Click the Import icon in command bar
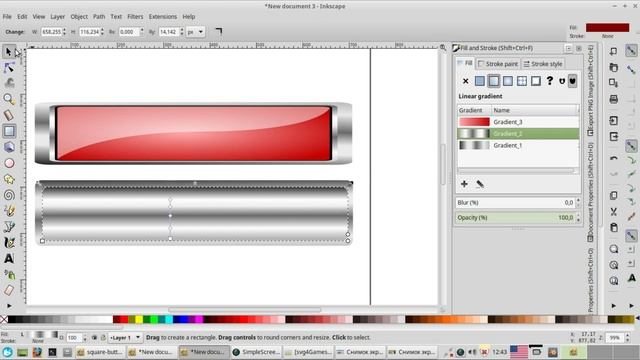 613,120
